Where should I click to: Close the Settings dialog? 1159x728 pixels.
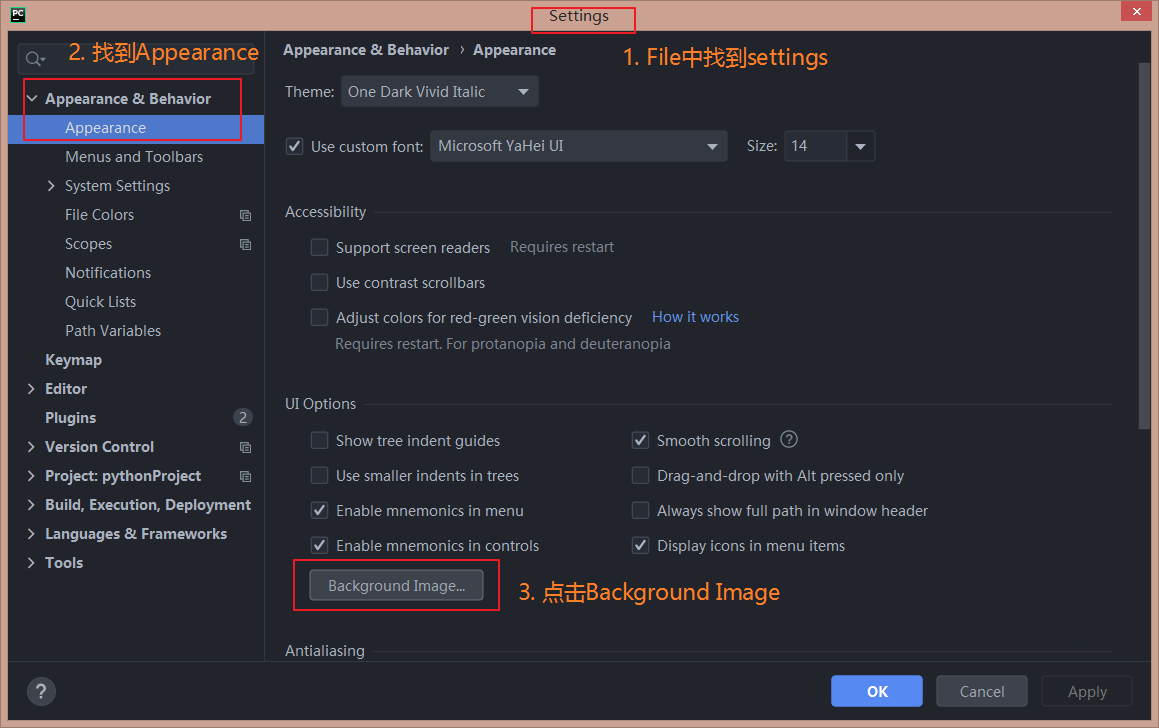pyautogui.click(x=1137, y=11)
